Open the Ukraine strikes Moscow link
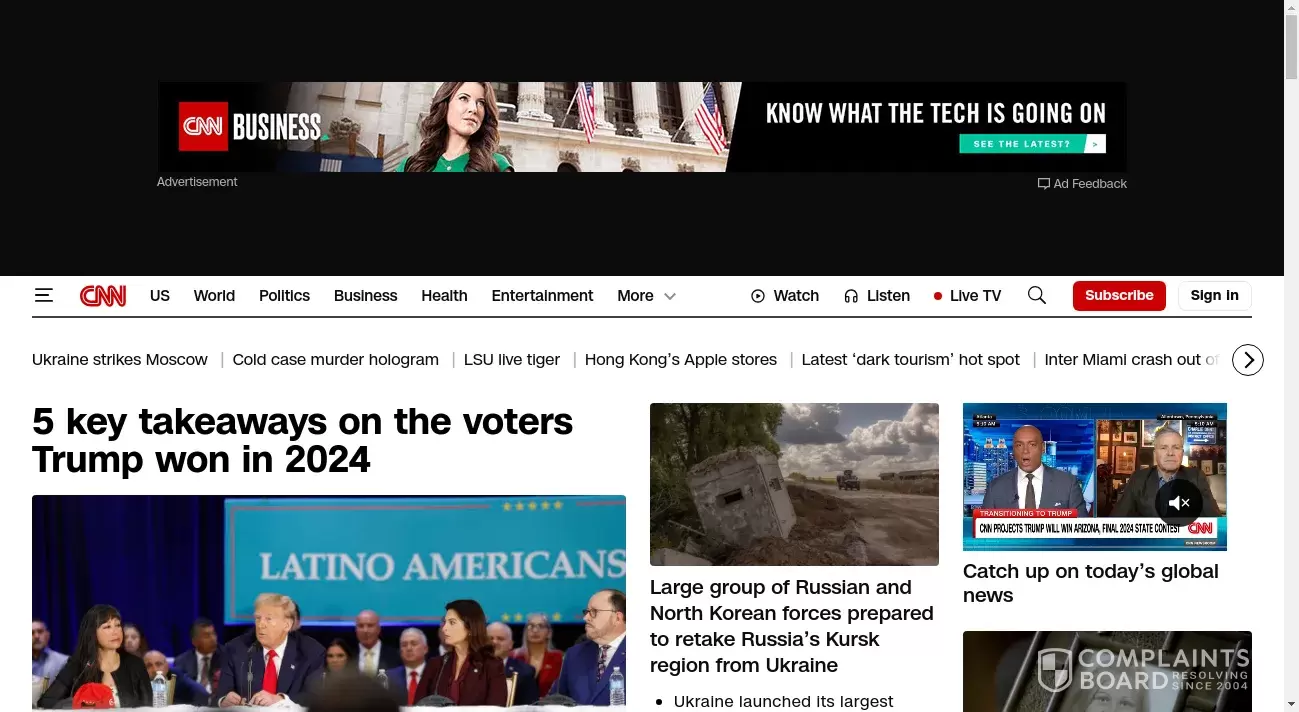This screenshot has width=1299, height=712. click(120, 360)
